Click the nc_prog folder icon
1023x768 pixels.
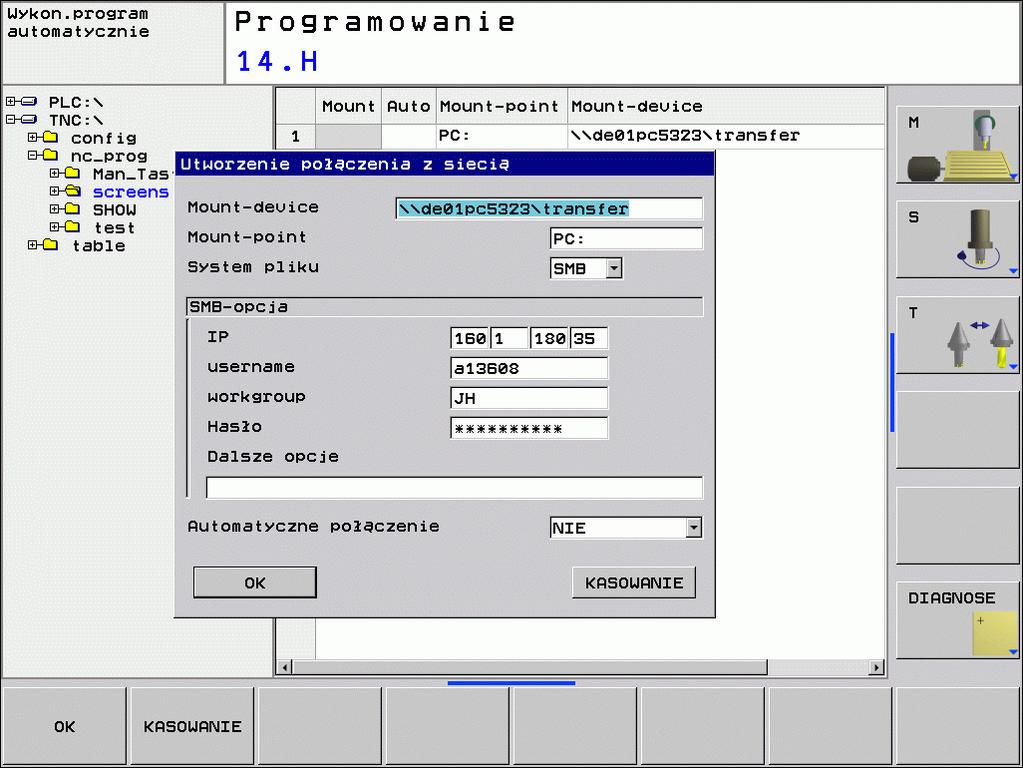[x=50, y=155]
